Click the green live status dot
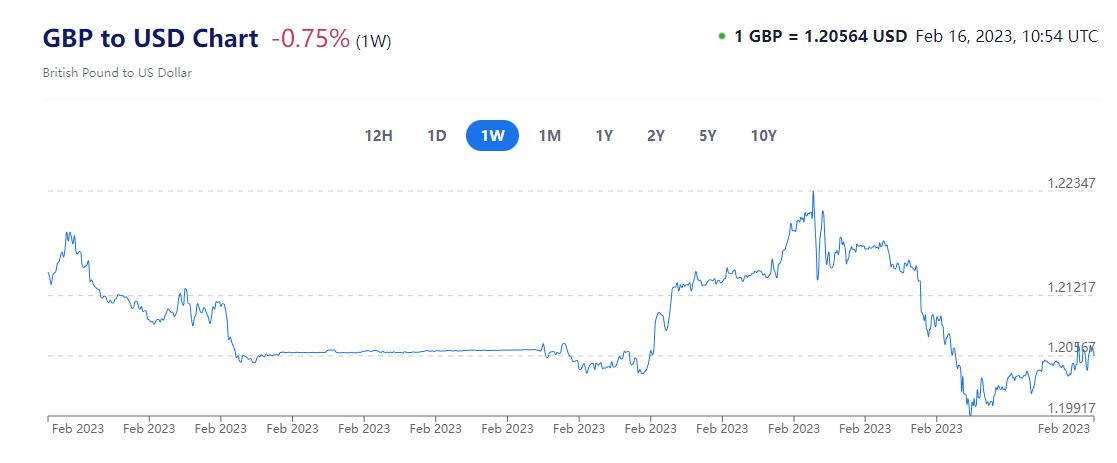 [722, 36]
